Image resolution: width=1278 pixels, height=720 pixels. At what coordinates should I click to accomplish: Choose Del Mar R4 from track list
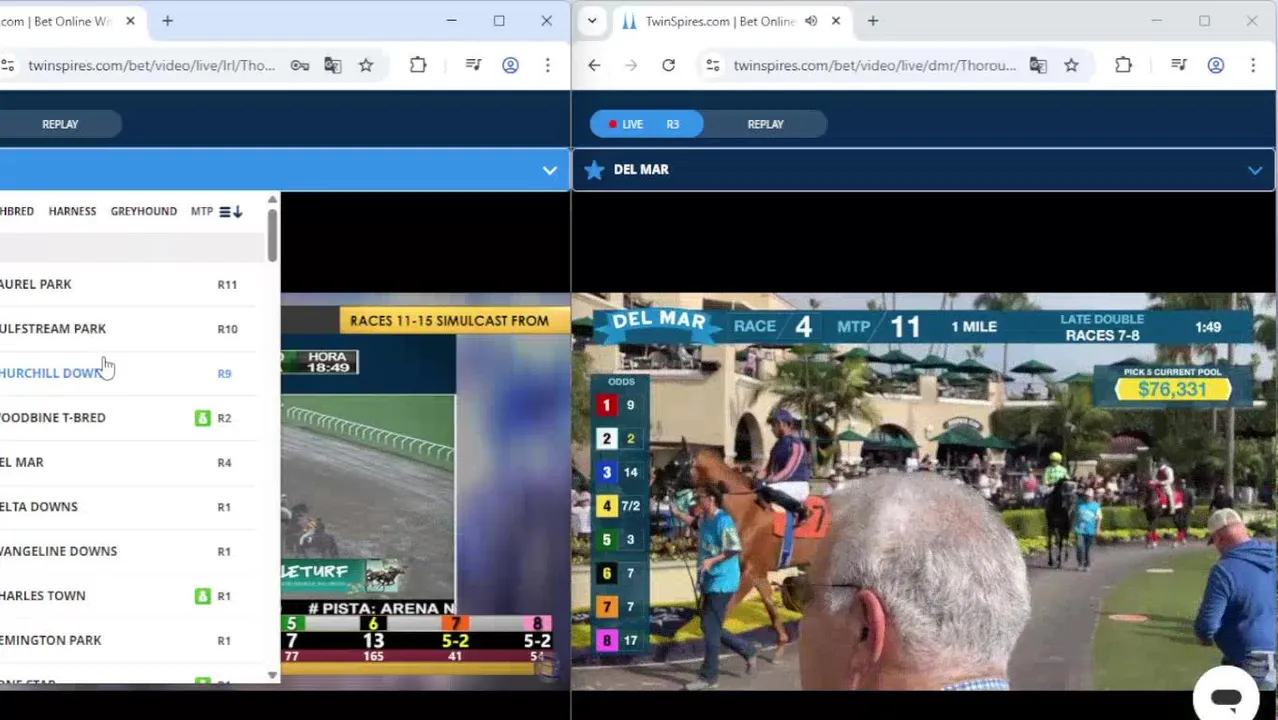[128, 462]
